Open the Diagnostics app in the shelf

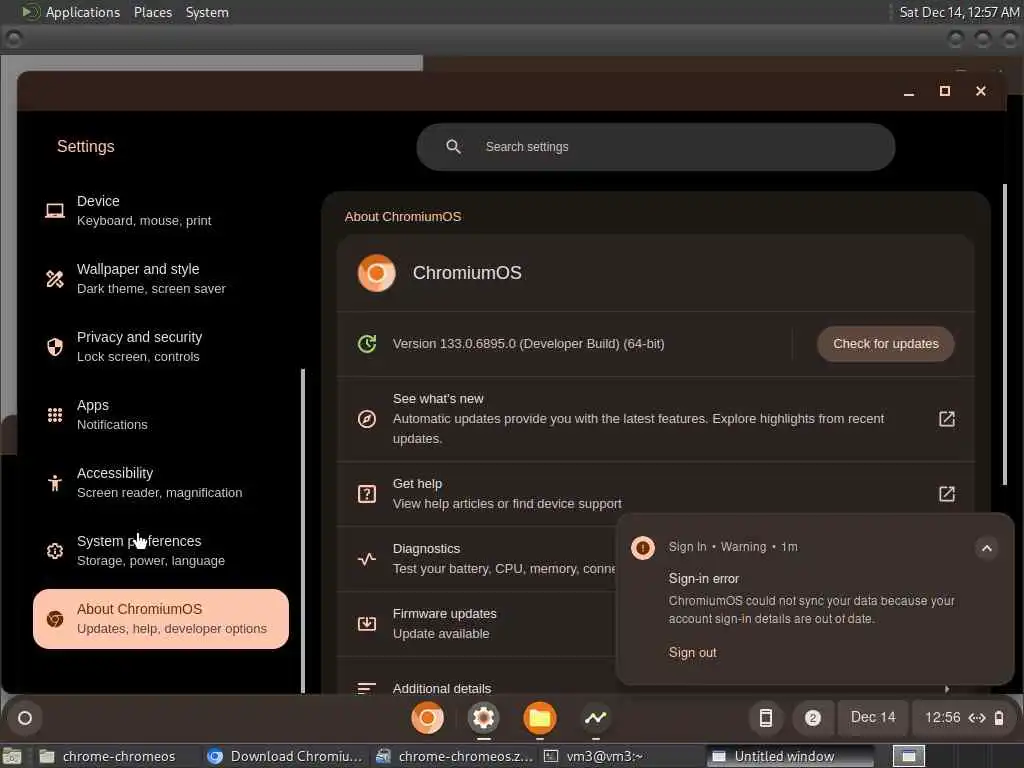[596, 718]
